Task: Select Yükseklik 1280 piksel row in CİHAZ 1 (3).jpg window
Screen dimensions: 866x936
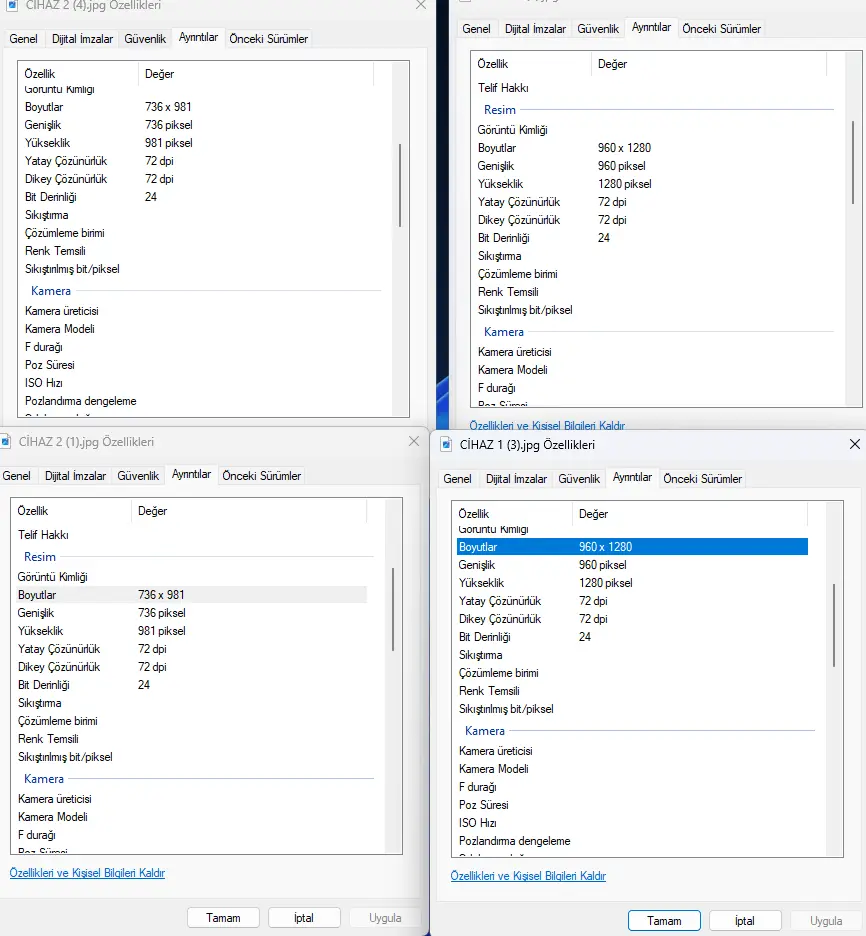Action: (632, 583)
